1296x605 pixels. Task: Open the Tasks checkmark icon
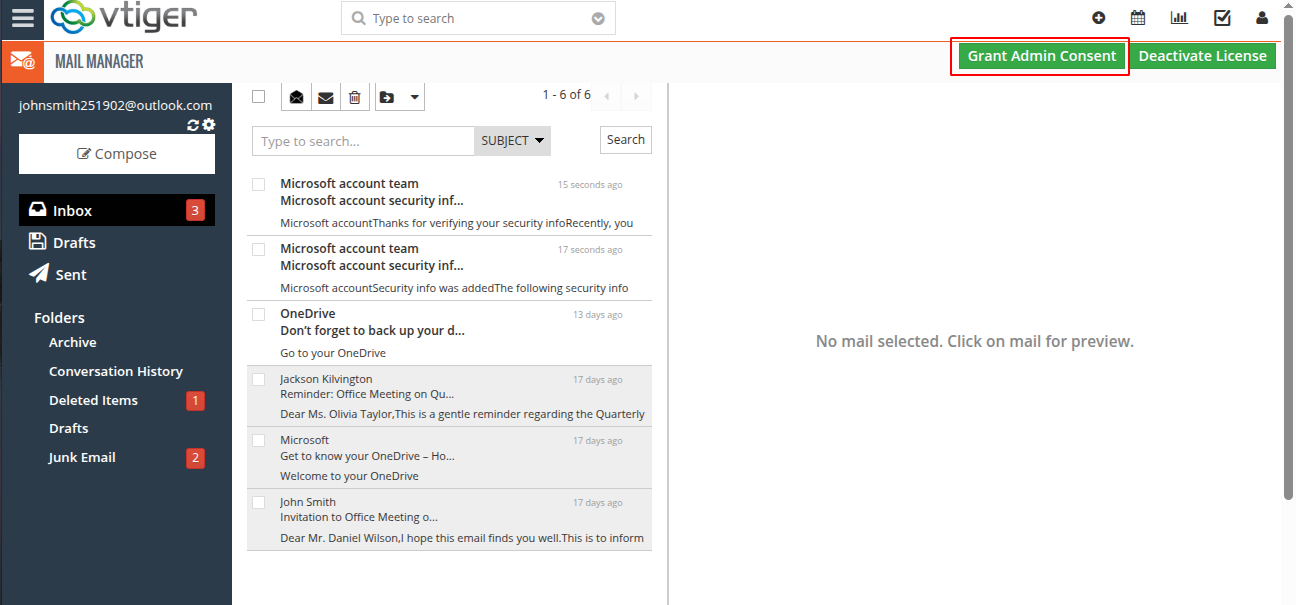[1221, 18]
